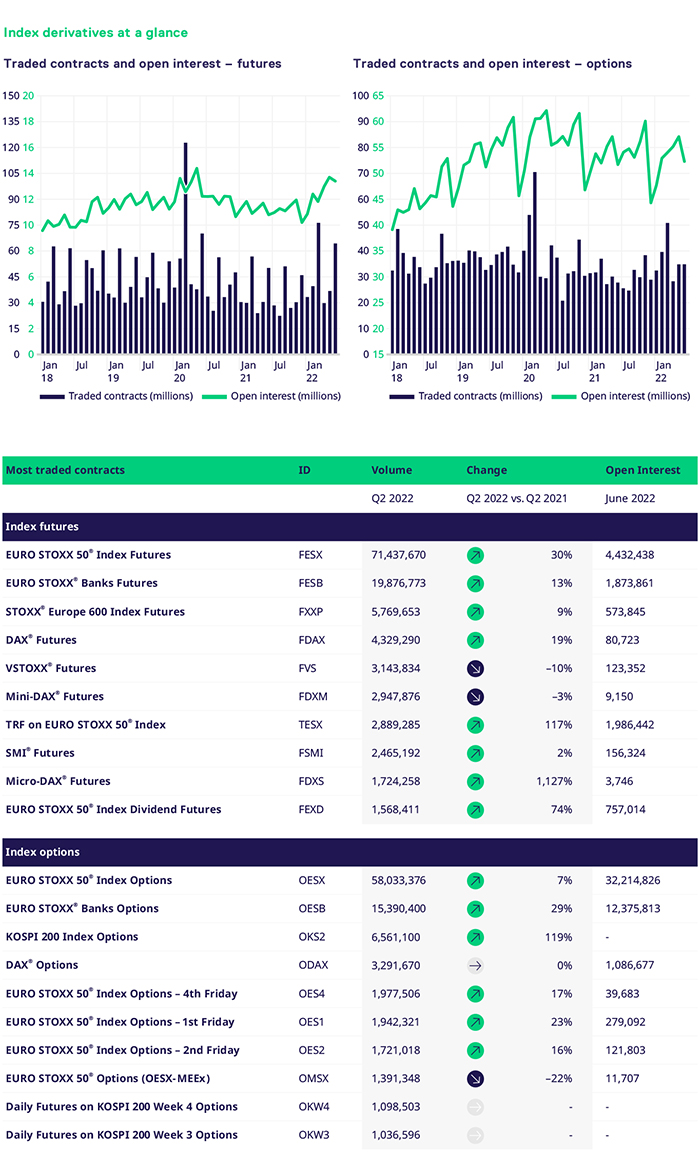Image resolution: width=700 pixels, height=1174 pixels.
Task: Click the flat arrow icon for DAX Options
Action: pos(475,965)
